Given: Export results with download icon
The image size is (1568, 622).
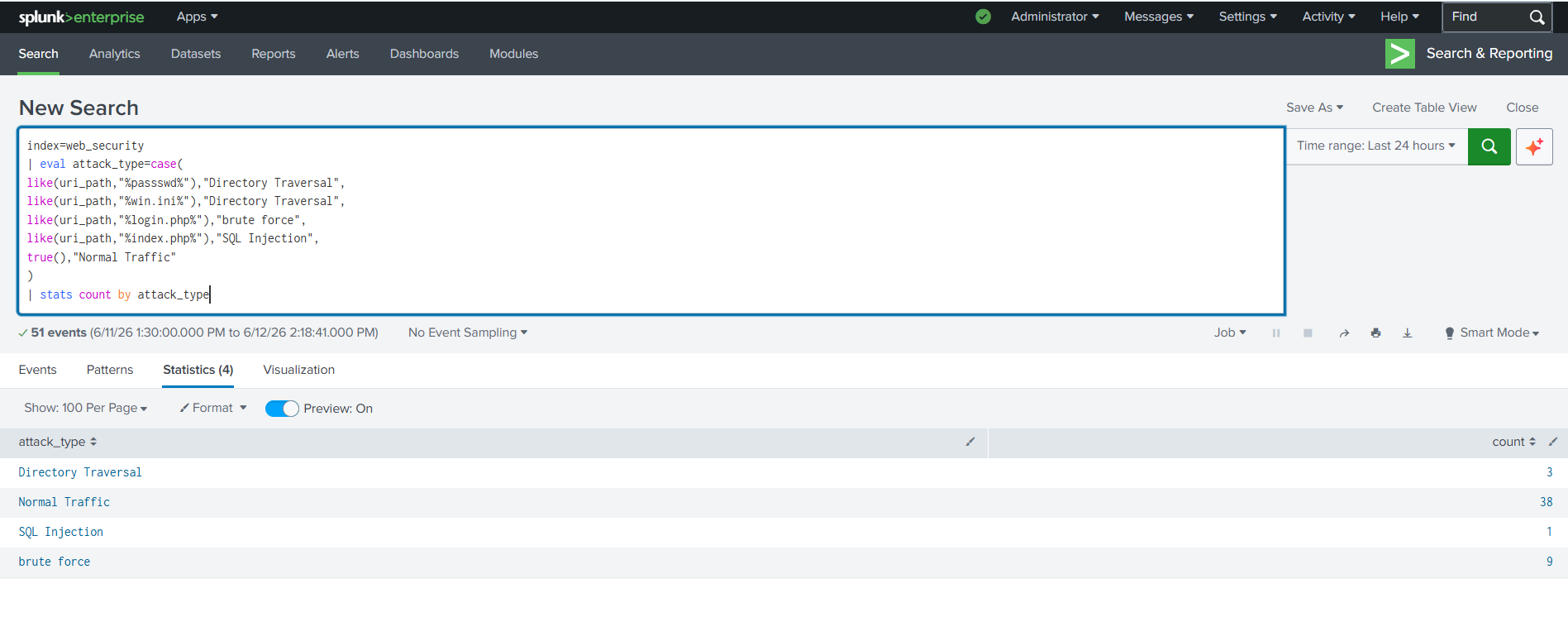Looking at the screenshot, I should click(1407, 333).
